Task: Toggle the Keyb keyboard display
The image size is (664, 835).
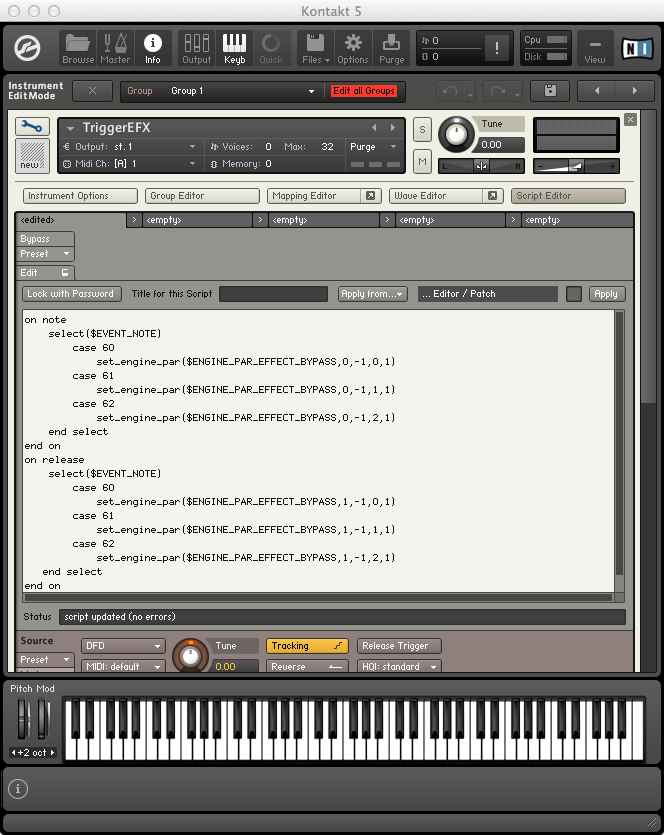Action: (234, 47)
